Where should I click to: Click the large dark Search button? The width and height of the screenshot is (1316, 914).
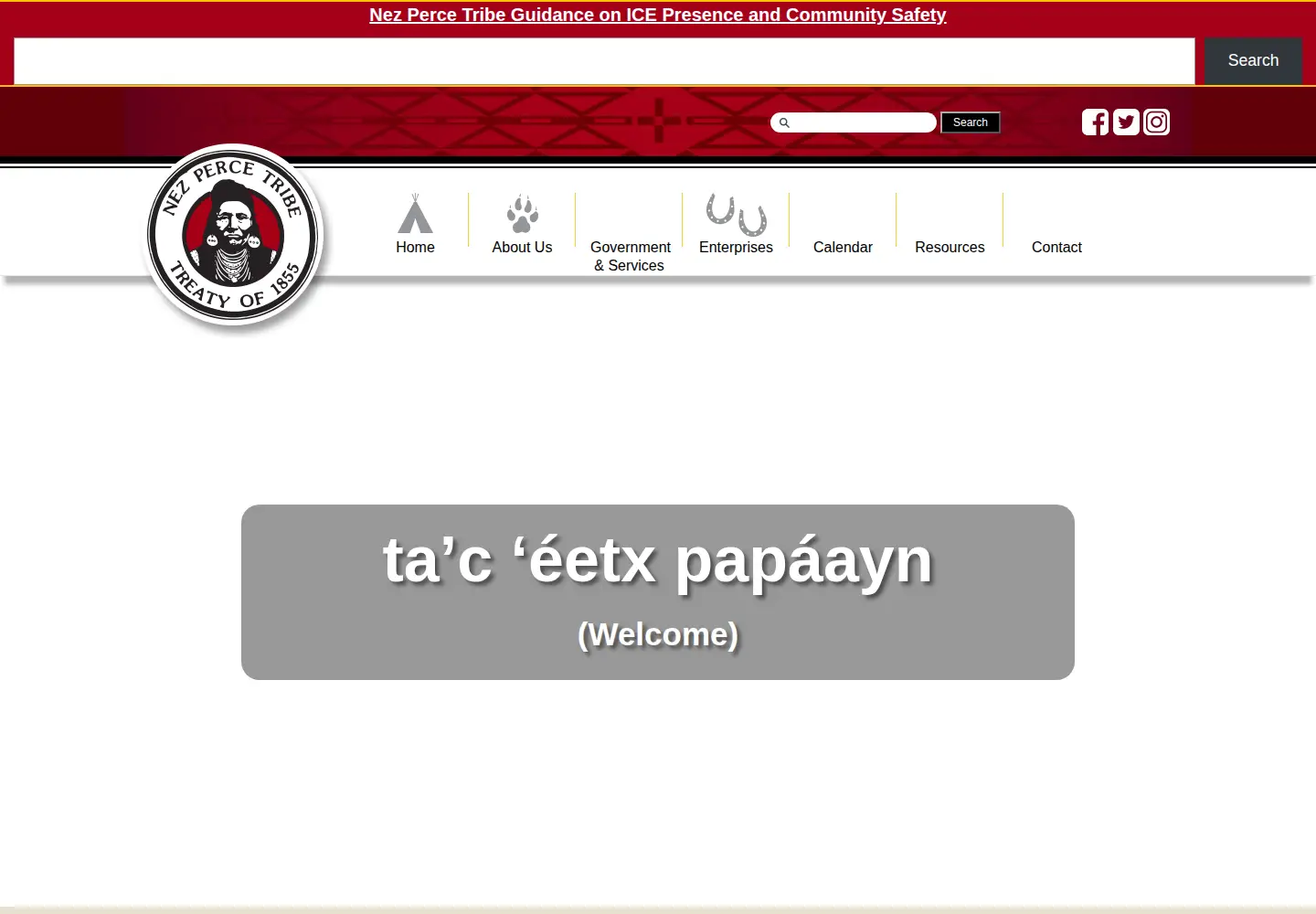tap(1253, 60)
